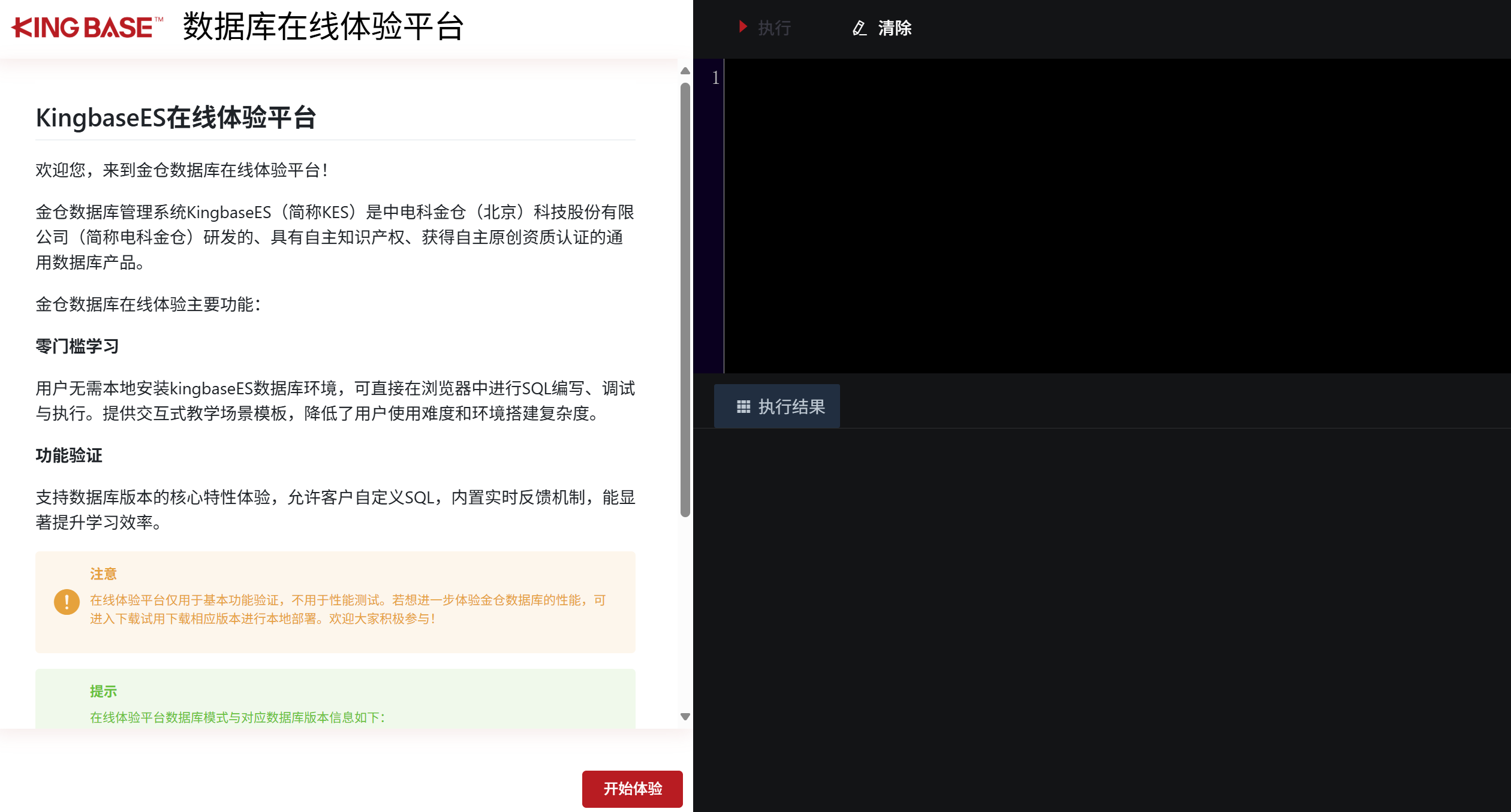This screenshot has width=1511, height=812.
Task: Click the orange warning exclamation icon
Action: pyautogui.click(x=67, y=602)
